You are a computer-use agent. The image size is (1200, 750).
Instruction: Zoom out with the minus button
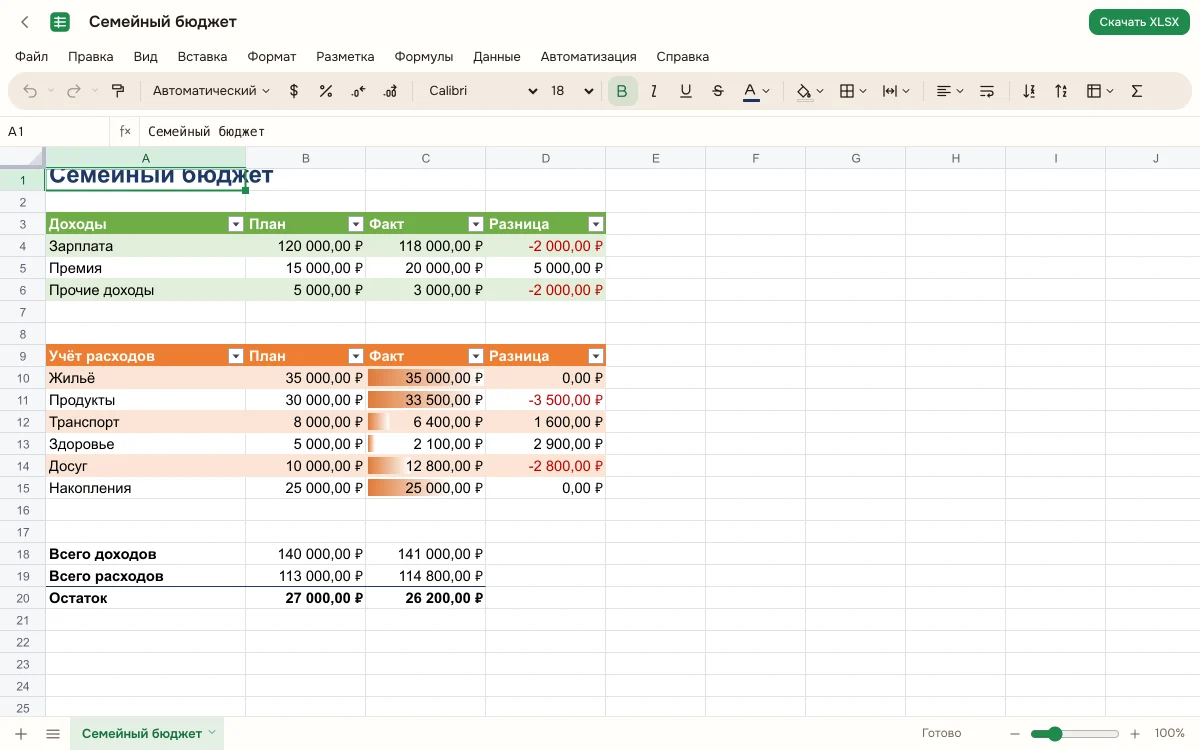(1014, 734)
